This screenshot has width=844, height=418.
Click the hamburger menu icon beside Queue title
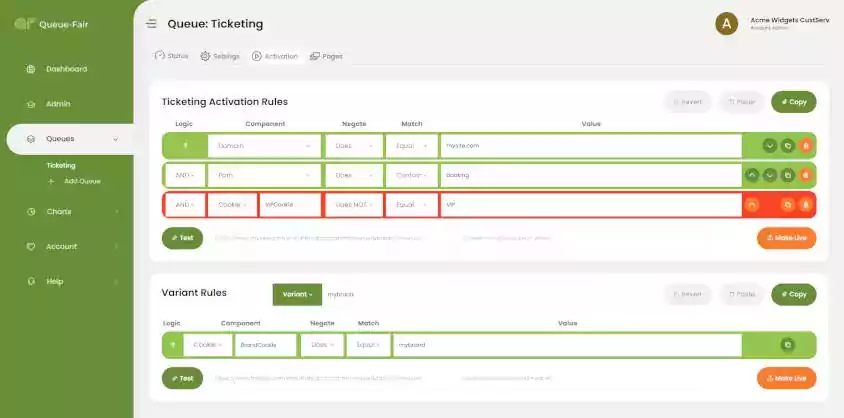coord(151,23)
